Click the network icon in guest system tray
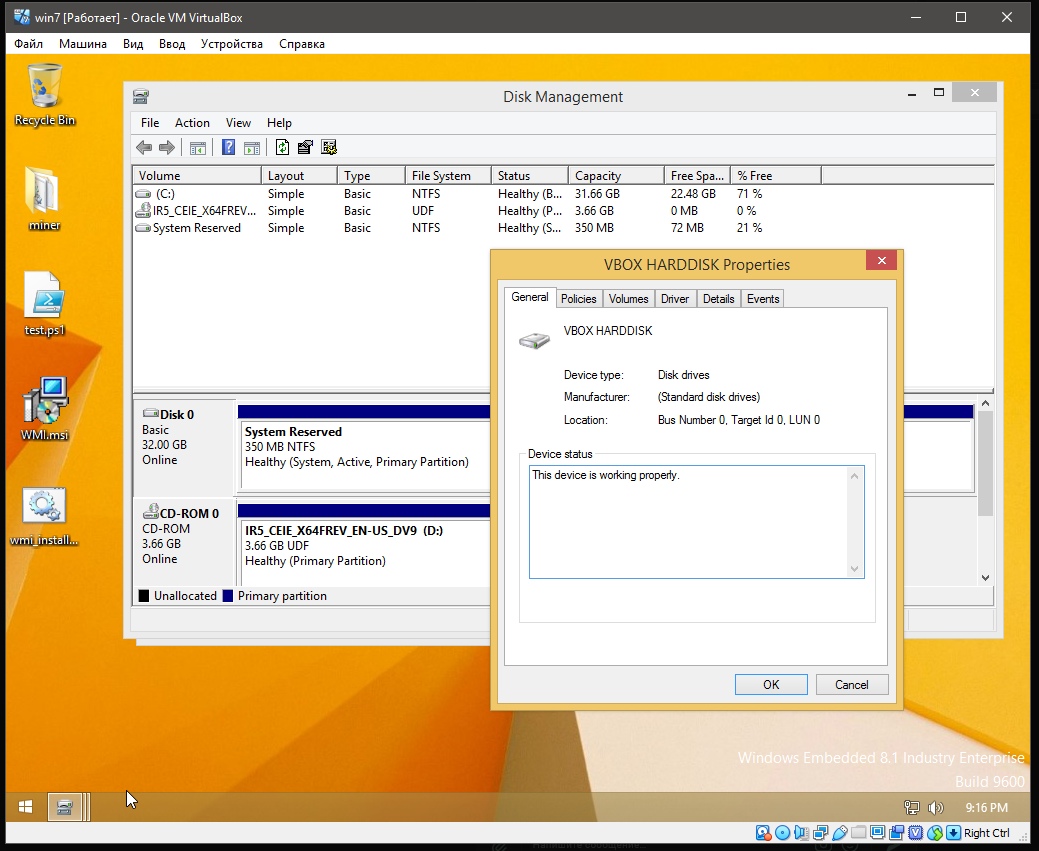The width and height of the screenshot is (1039, 851). [x=912, y=807]
